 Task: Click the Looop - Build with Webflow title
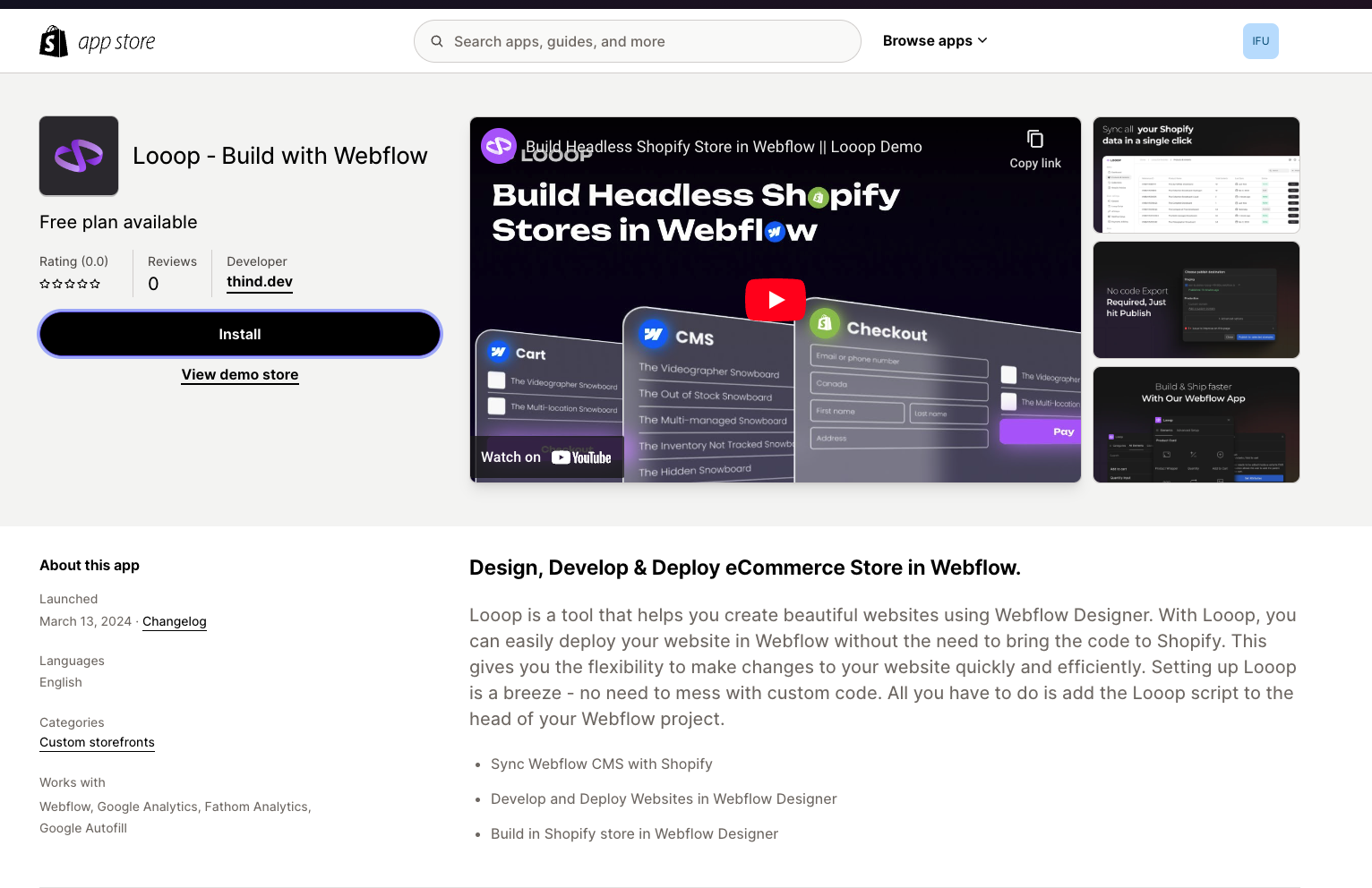tap(280, 156)
